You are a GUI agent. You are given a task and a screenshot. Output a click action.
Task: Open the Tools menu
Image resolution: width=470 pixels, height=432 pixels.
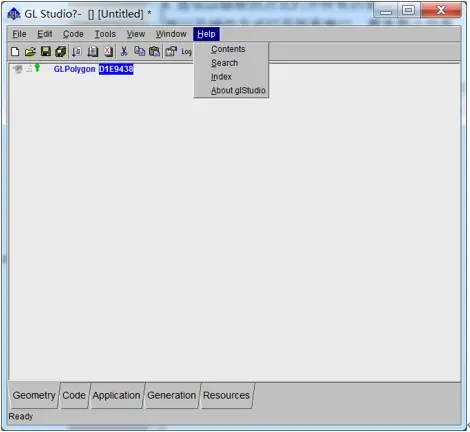click(x=105, y=34)
